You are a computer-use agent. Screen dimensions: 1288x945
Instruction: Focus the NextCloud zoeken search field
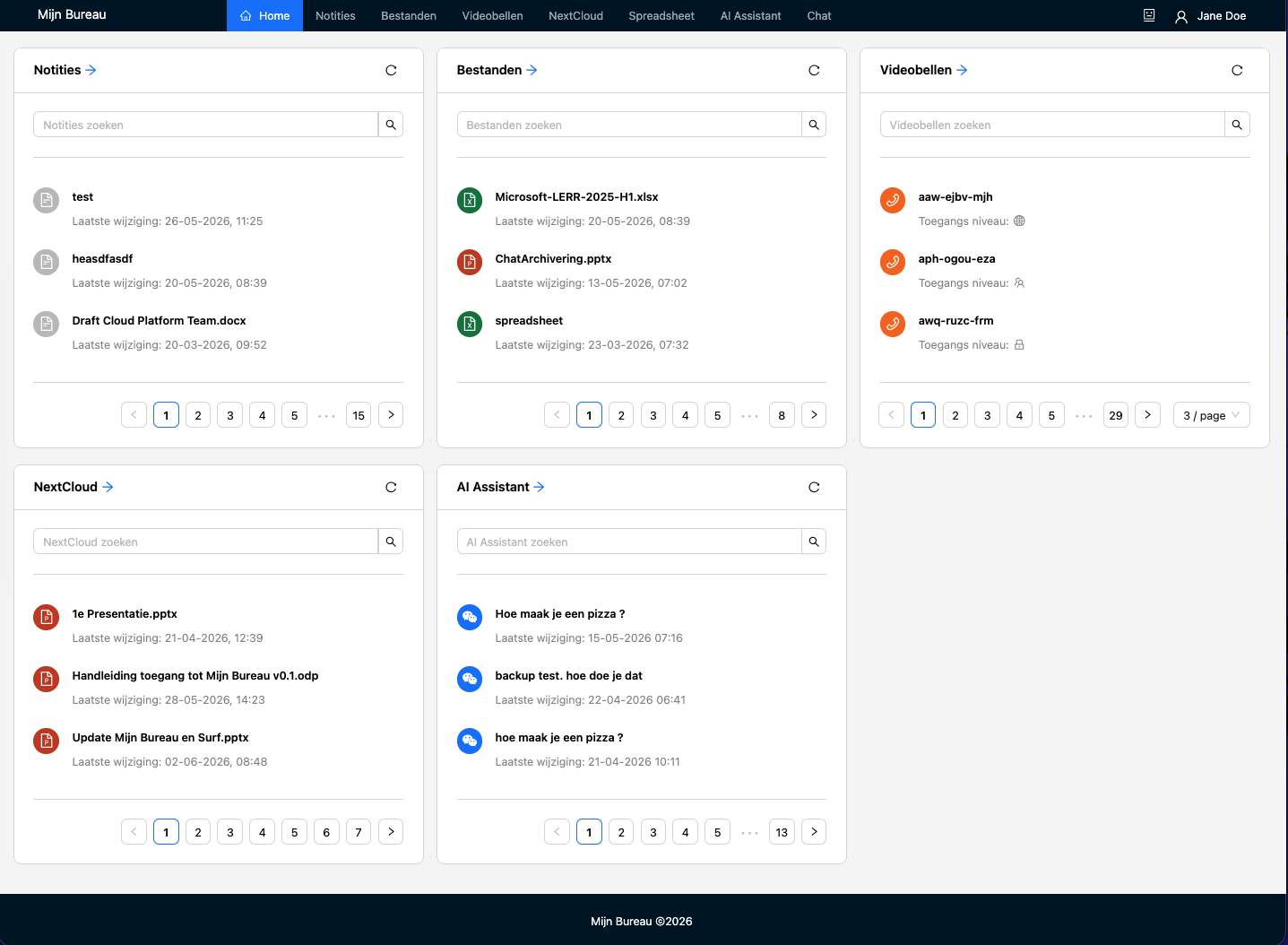coord(206,542)
